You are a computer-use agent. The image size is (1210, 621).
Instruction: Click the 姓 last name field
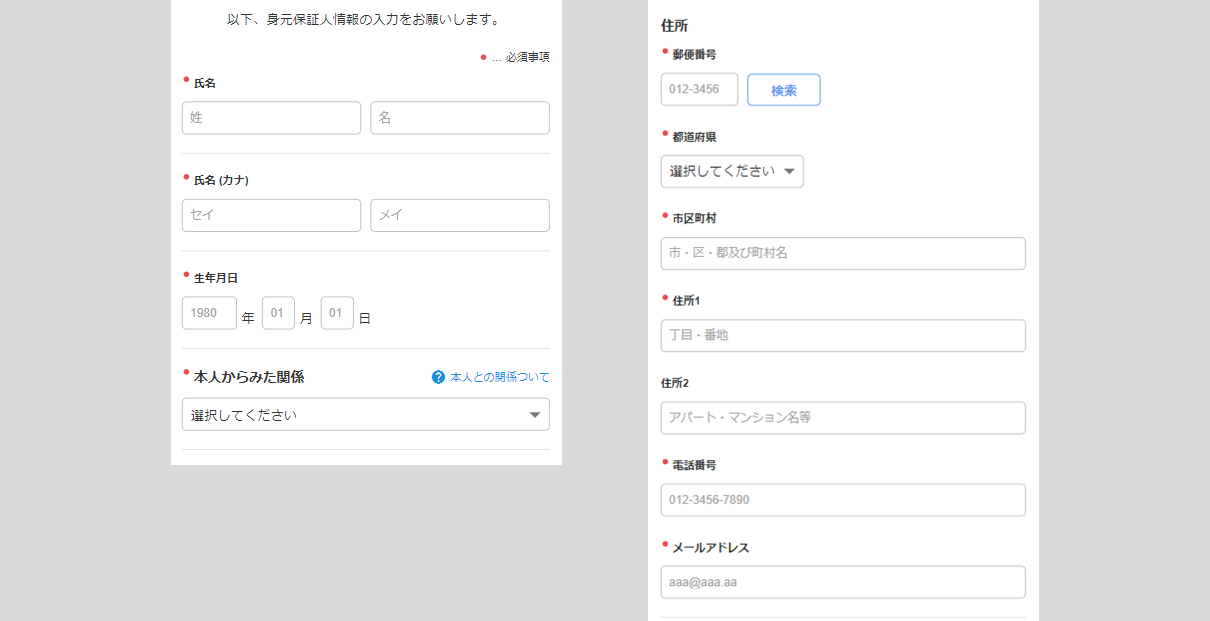click(271, 118)
